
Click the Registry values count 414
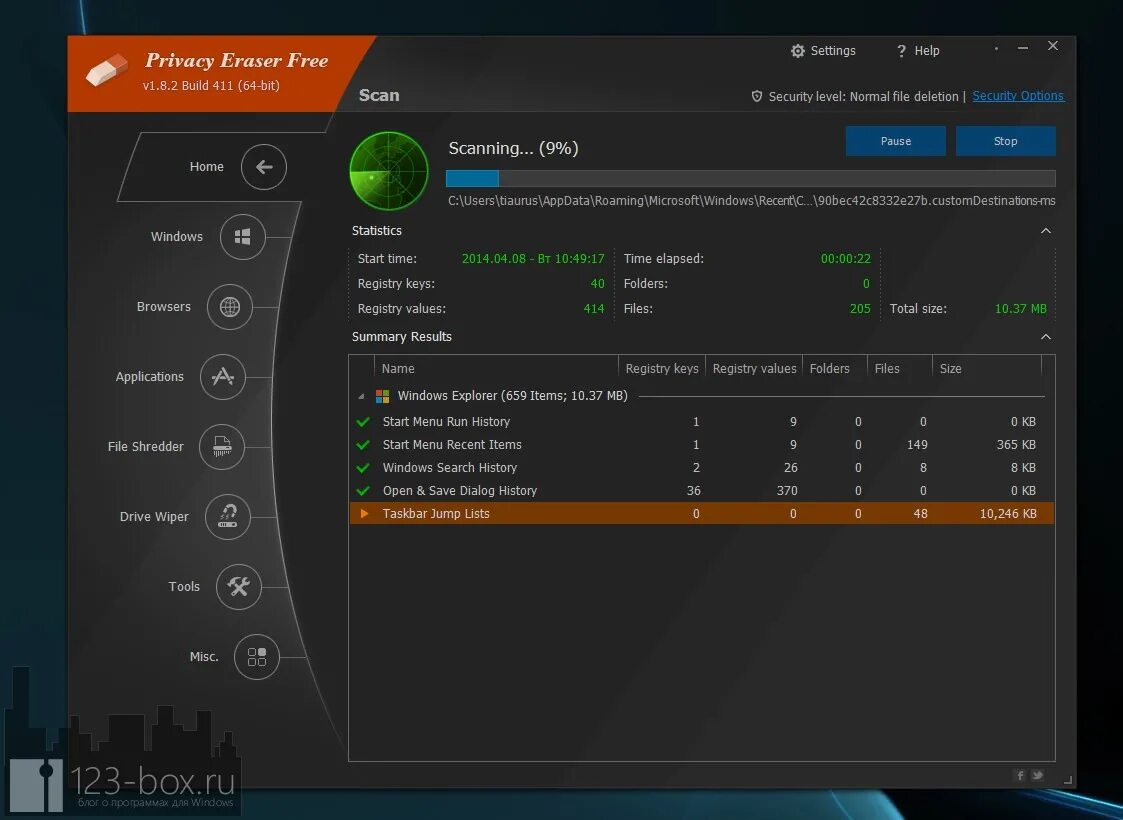pos(594,309)
